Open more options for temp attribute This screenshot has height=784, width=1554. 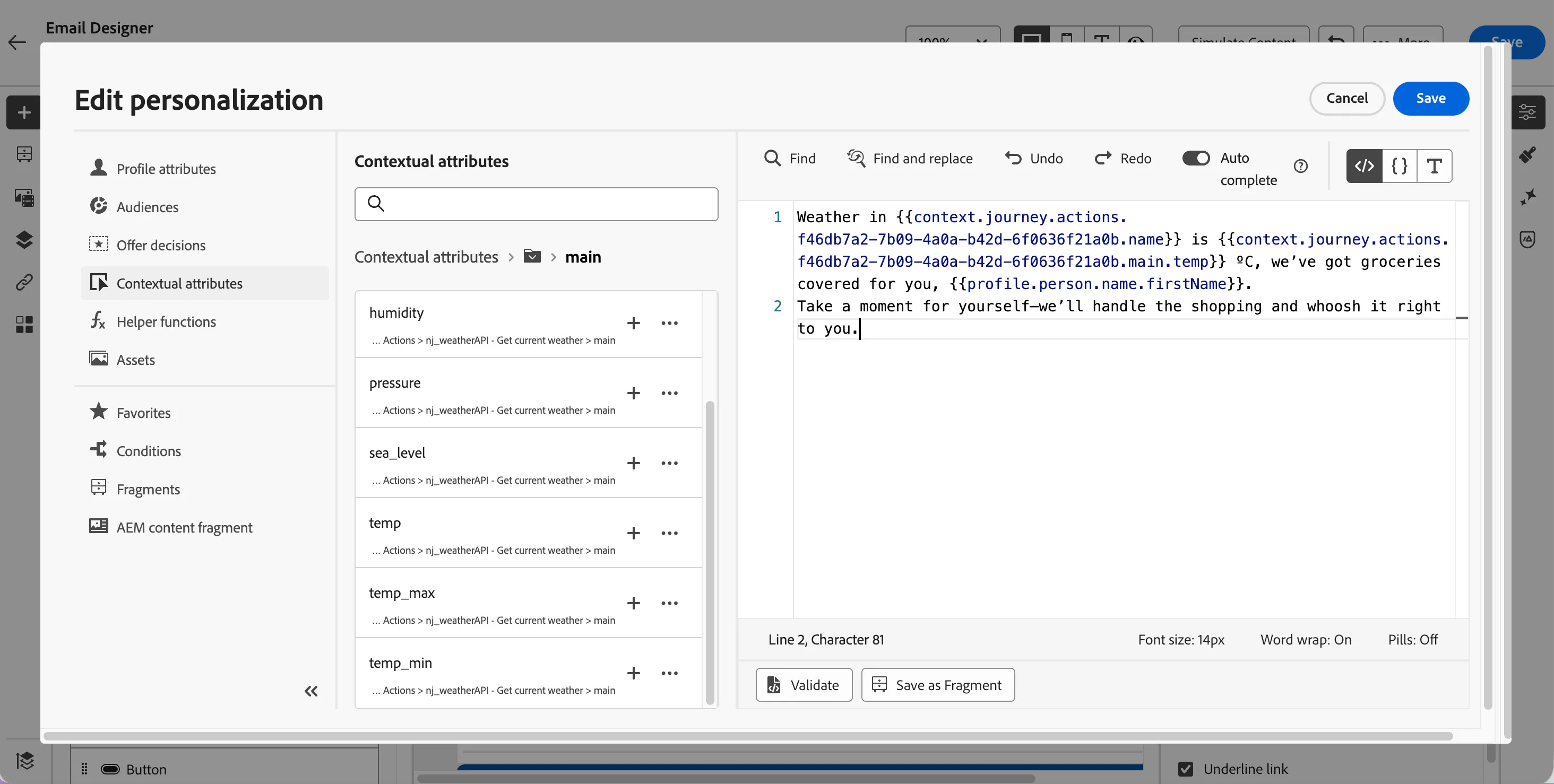pyautogui.click(x=670, y=533)
